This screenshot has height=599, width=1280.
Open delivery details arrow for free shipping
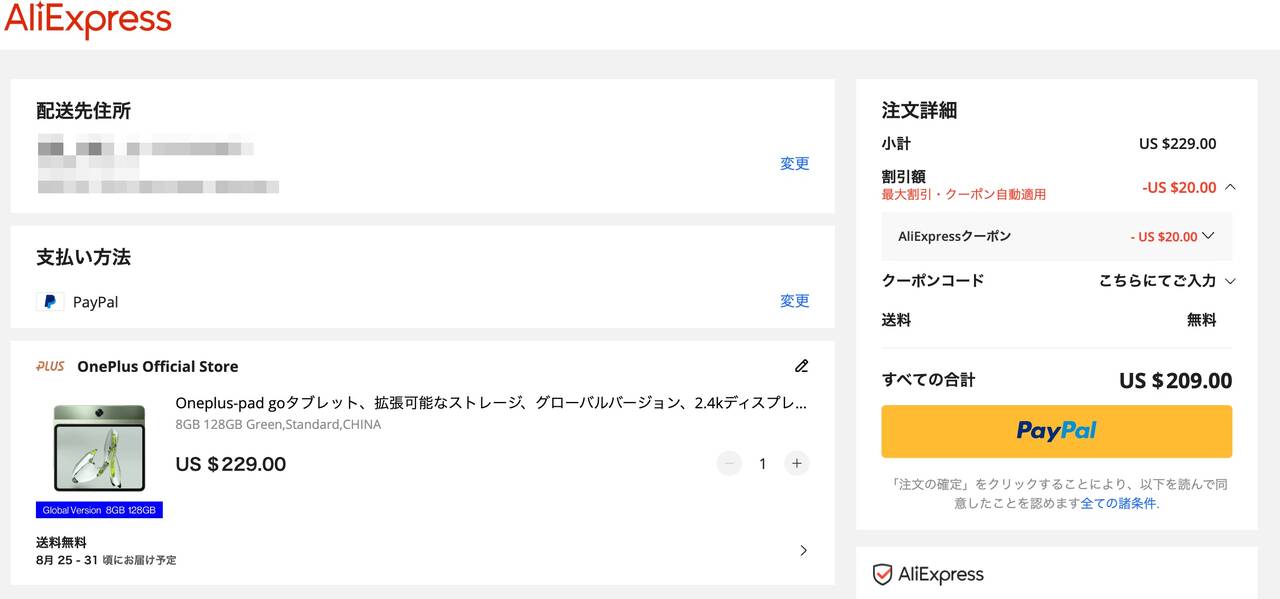click(803, 550)
